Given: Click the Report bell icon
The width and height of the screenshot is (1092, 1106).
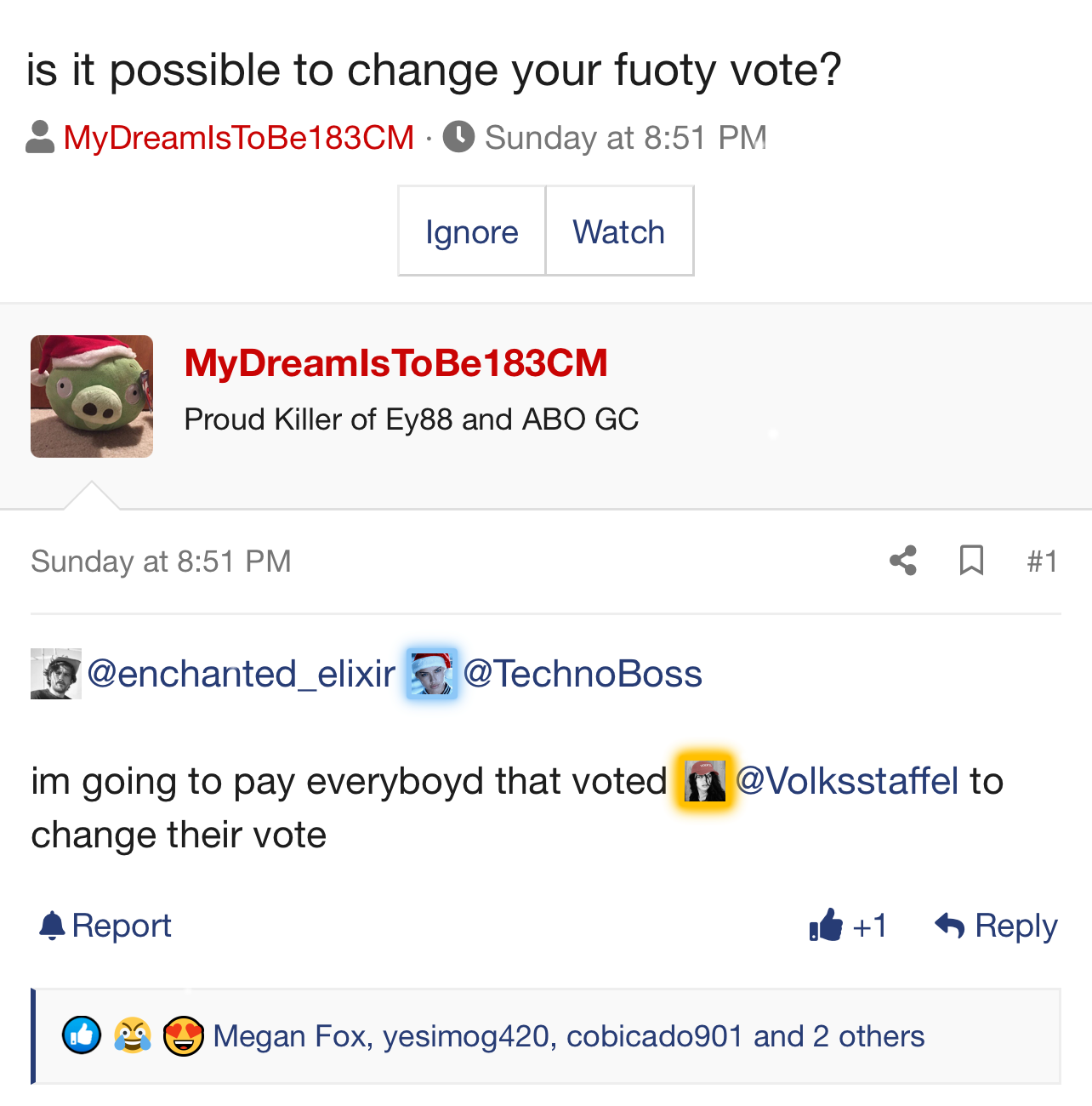Looking at the screenshot, I should [x=52, y=925].
